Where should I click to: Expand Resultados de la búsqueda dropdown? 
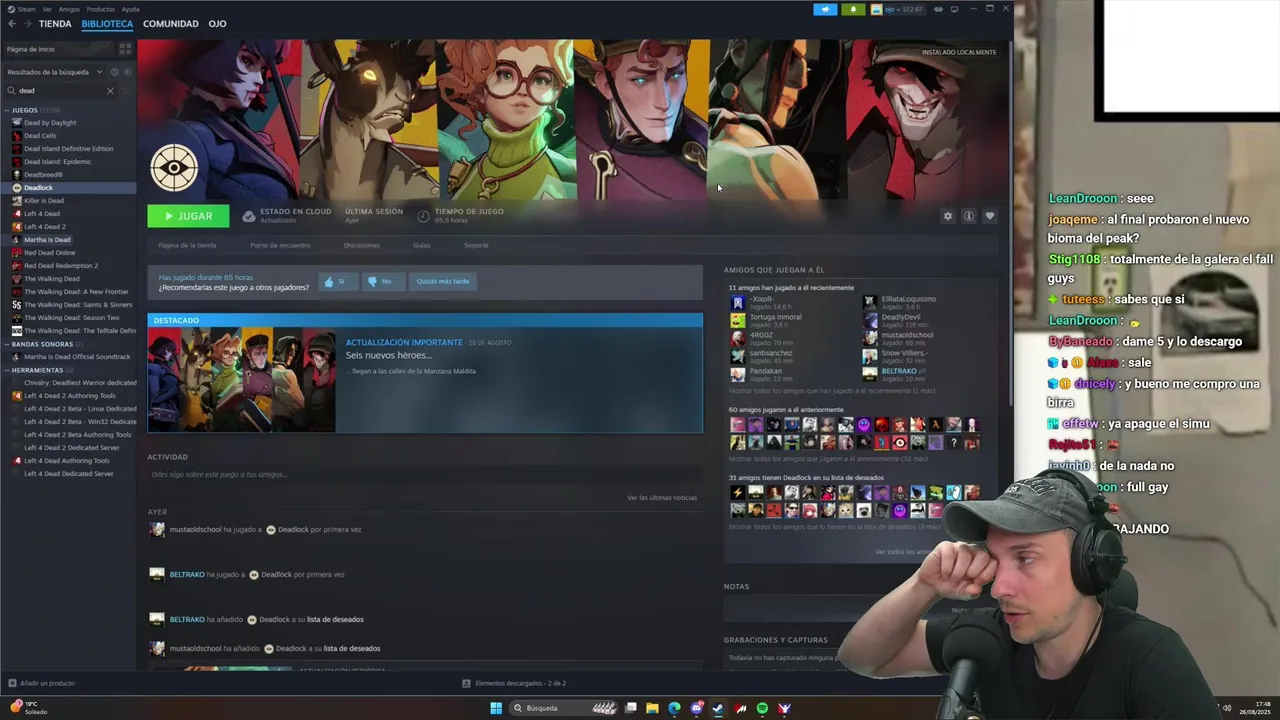[55, 72]
